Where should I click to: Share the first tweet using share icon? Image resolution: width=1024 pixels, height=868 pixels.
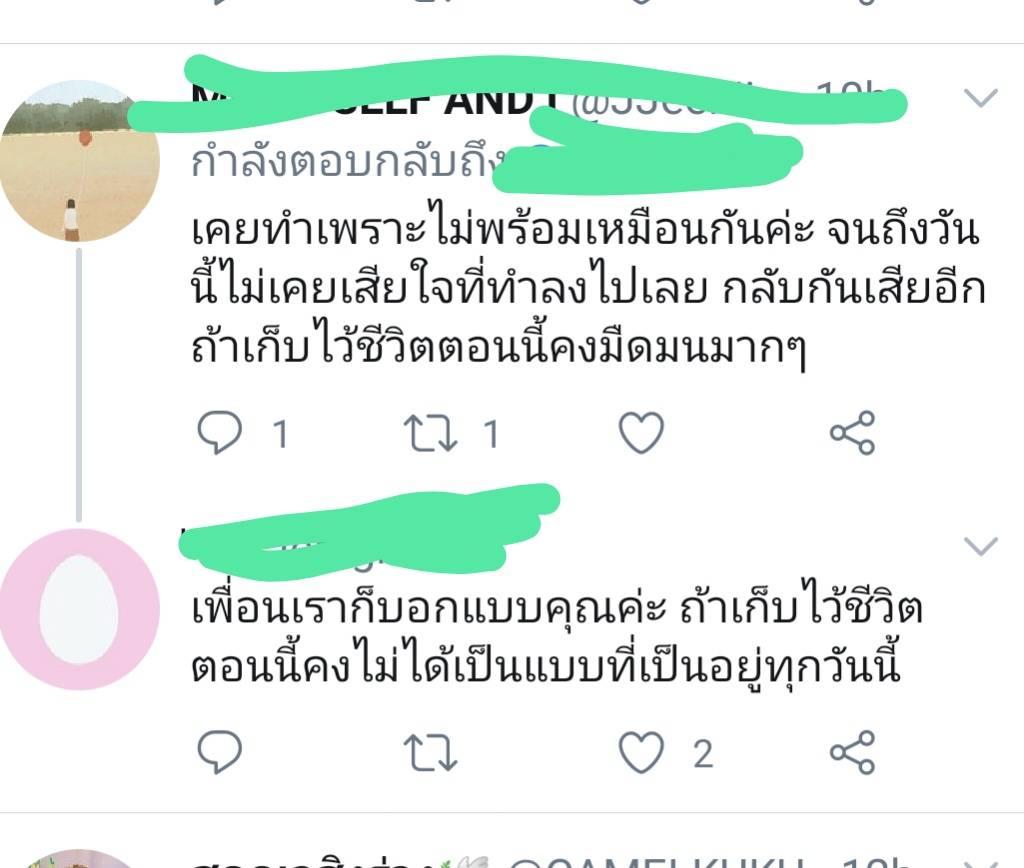[x=852, y=432]
